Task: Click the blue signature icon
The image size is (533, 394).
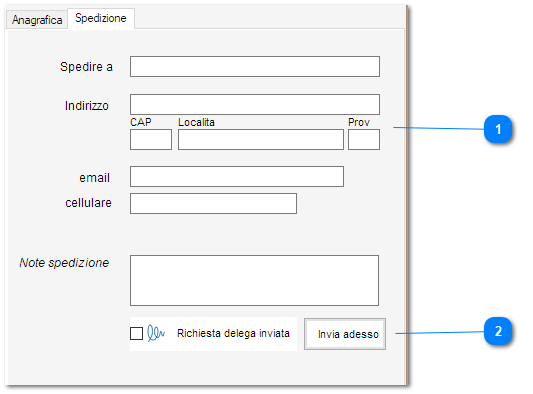Action: click(156, 333)
